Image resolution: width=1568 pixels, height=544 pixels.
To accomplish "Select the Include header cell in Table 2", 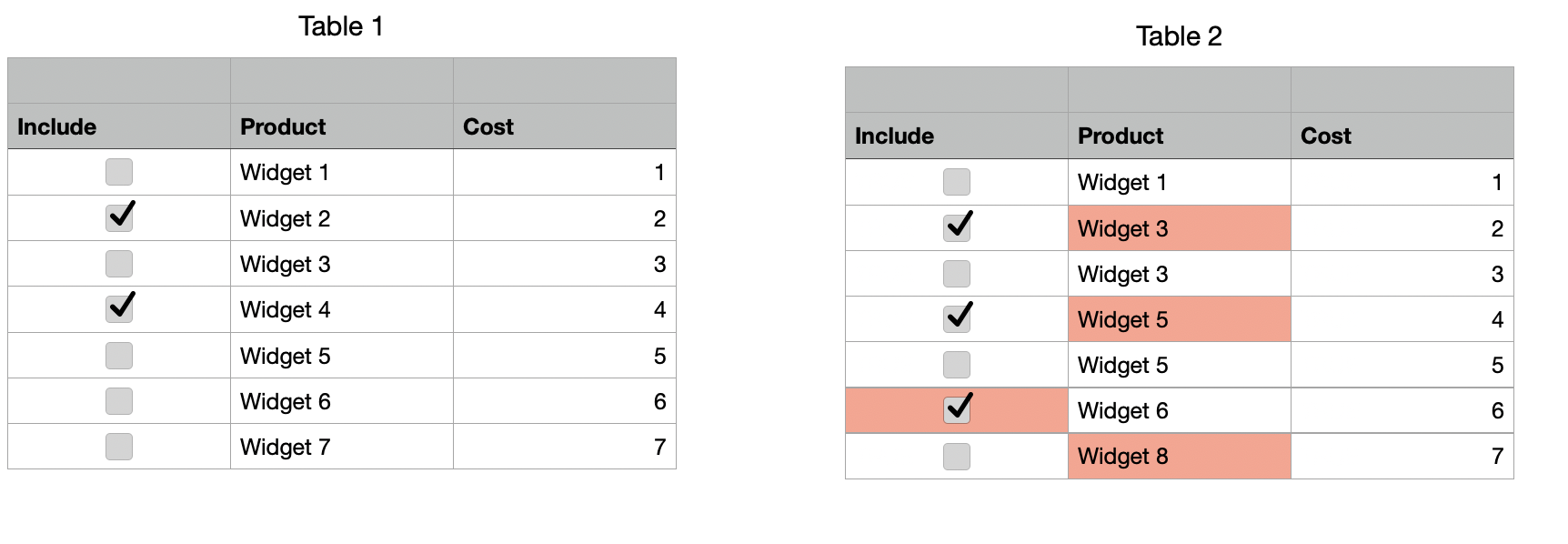I will coord(956,136).
